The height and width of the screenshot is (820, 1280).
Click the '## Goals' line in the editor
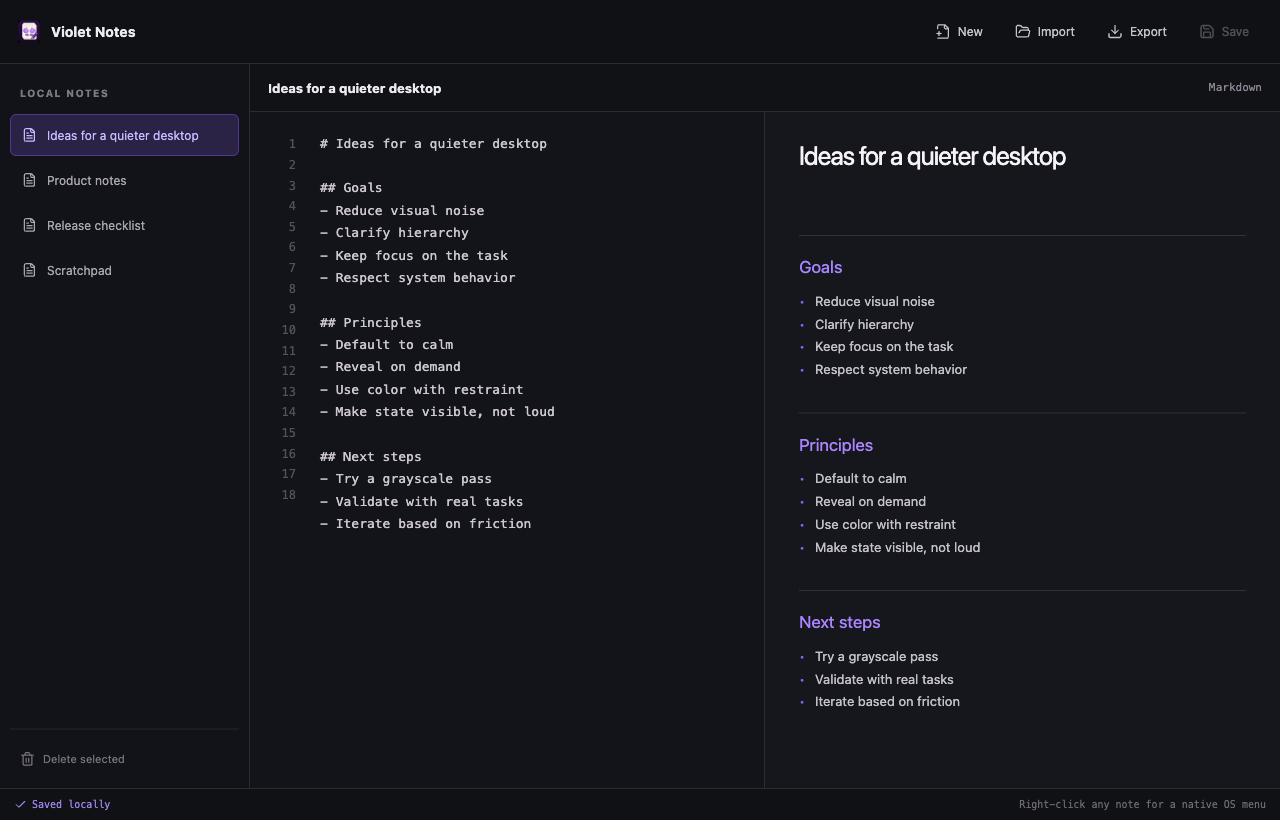click(x=351, y=187)
